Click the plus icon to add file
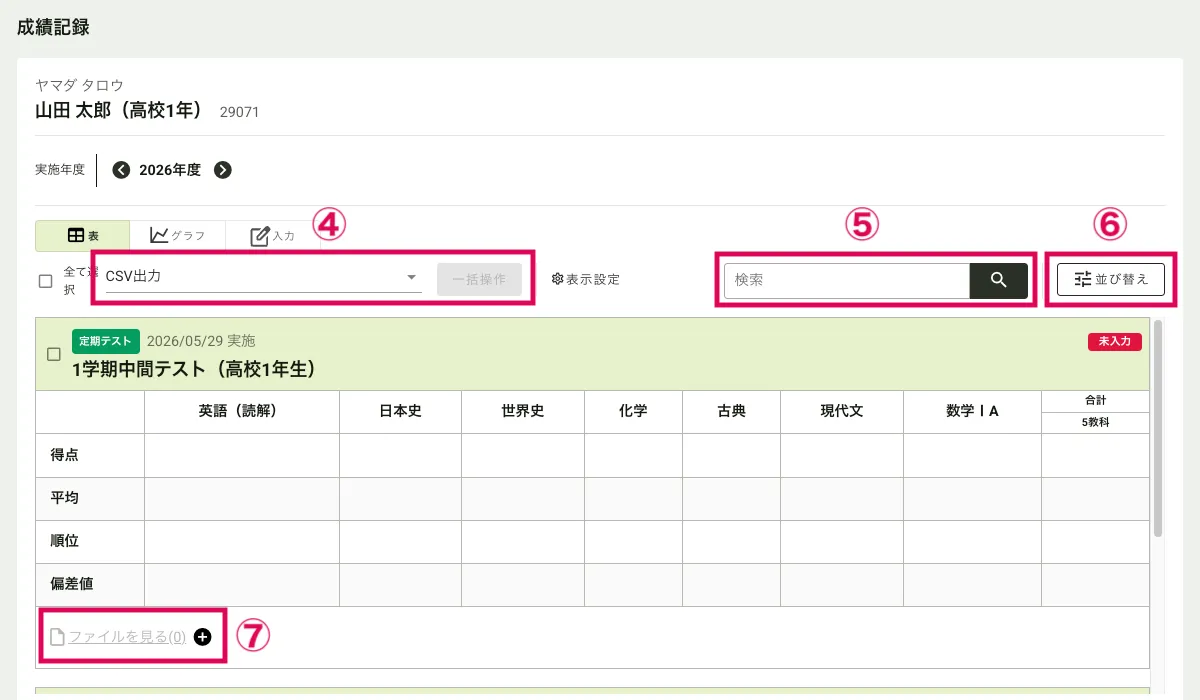Image resolution: width=1200 pixels, height=700 pixels. tap(203, 637)
